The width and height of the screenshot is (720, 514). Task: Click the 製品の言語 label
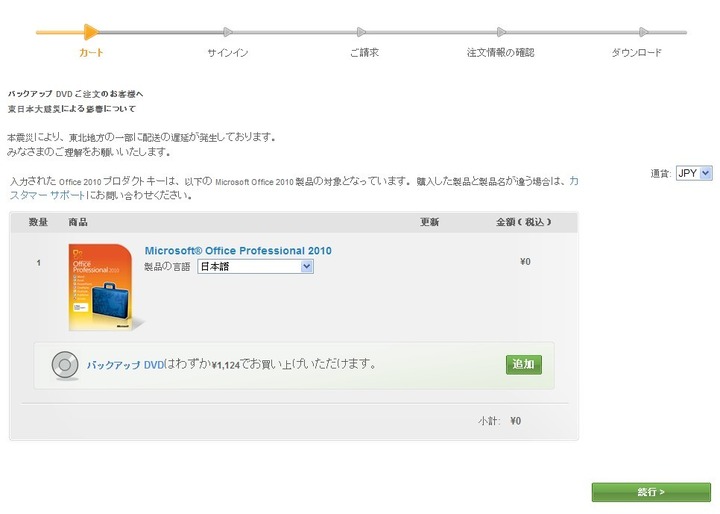[x=167, y=267]
